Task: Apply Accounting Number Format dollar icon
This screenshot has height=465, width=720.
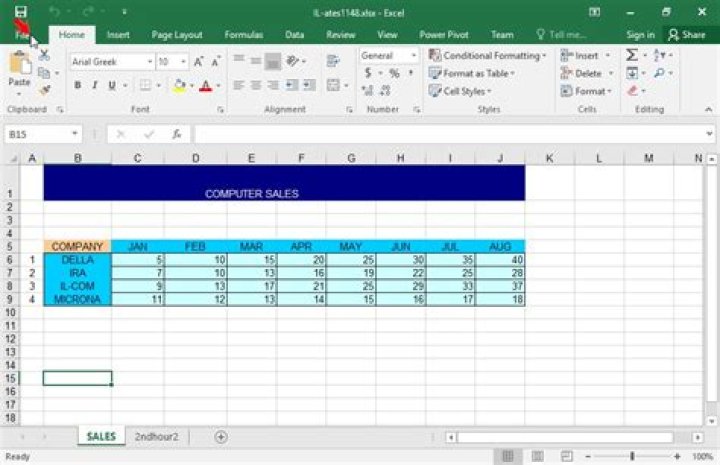Action: 368,73
